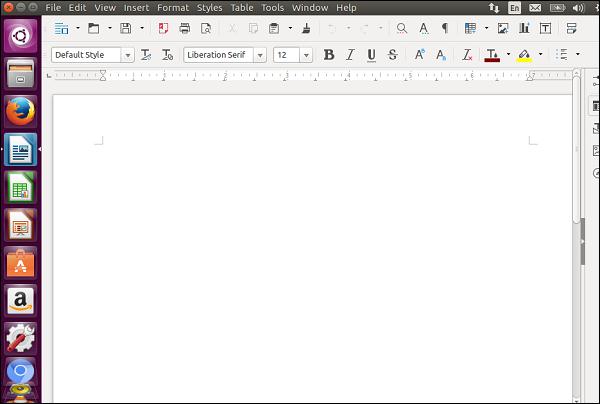Insert a text box from toolbar
The width and height of the screenshot is (600, 404).
(545, 29)
